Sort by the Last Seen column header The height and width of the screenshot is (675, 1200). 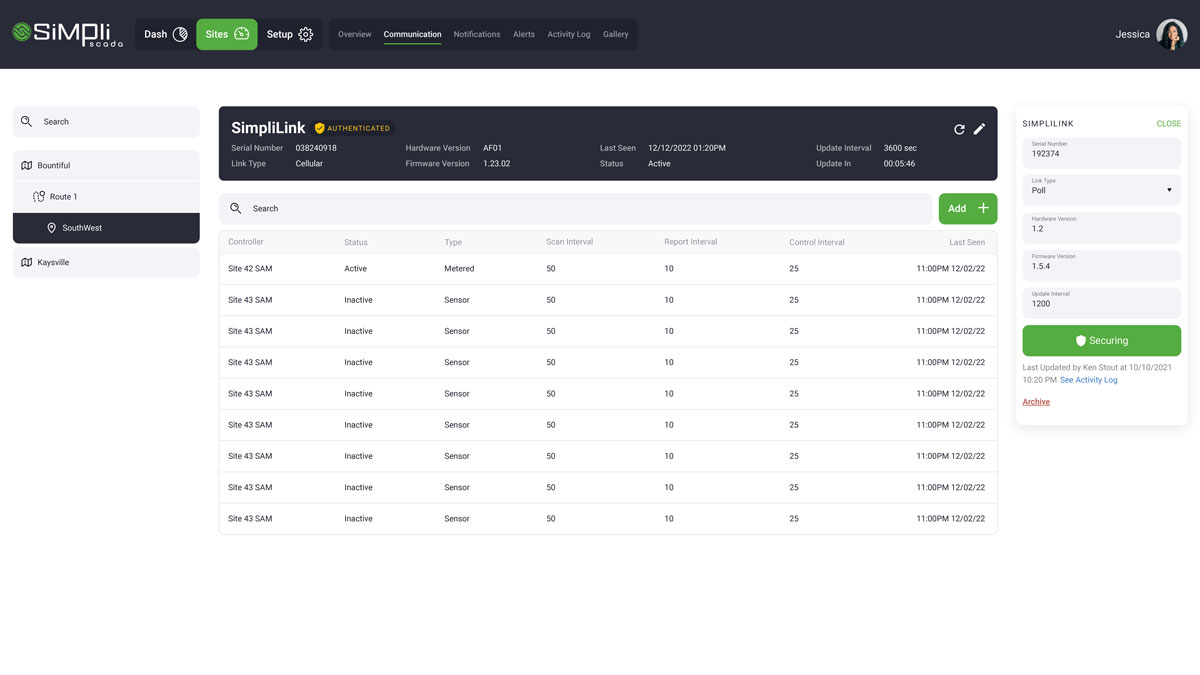click(967, 242)
